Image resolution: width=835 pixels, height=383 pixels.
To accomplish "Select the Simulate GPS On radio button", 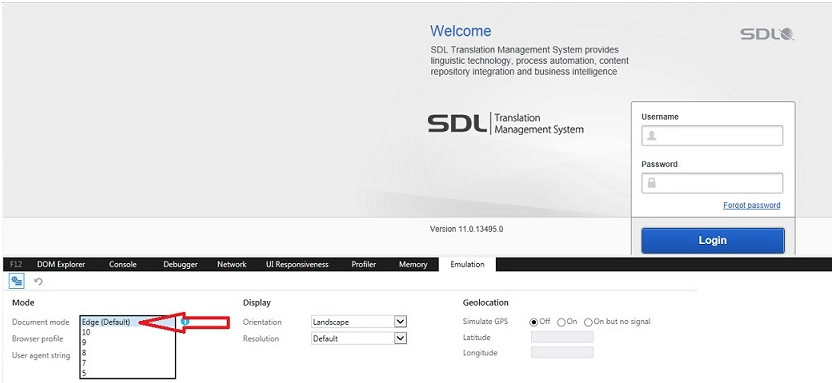I will click(561, 322).
